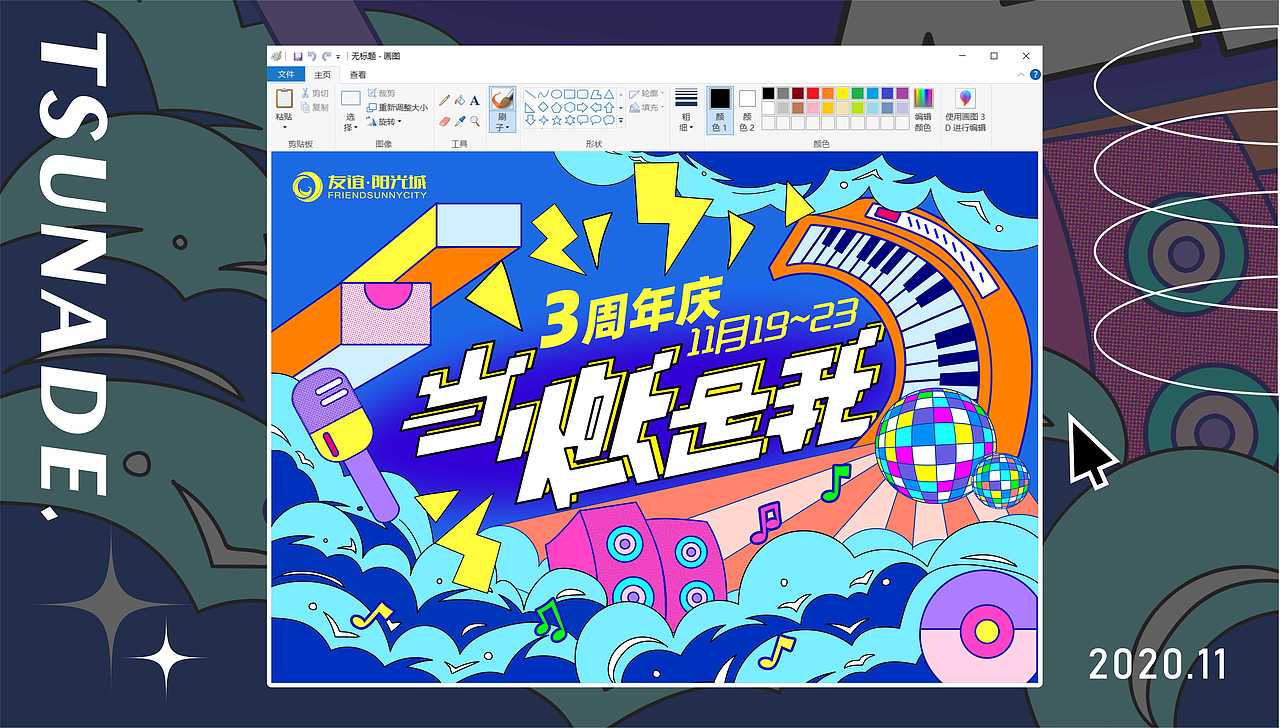
Task: Open the 文件 (File) menu
Action: 285,74
